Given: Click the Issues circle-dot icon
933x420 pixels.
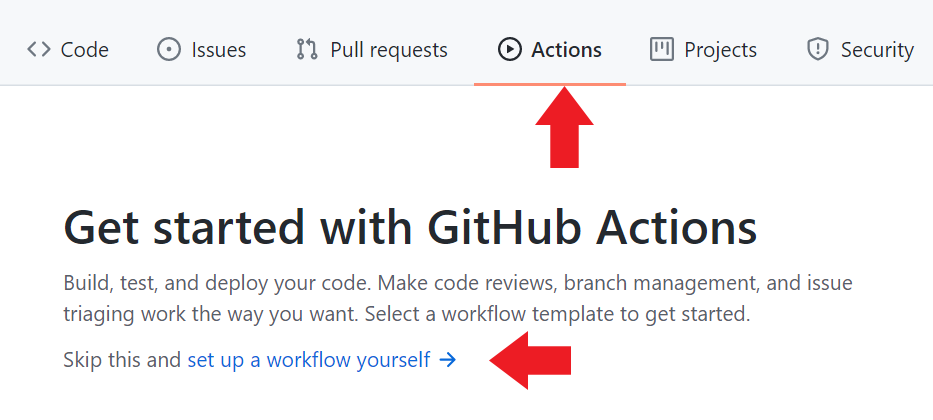Looking at the screenshot, I should click(169, 49).
